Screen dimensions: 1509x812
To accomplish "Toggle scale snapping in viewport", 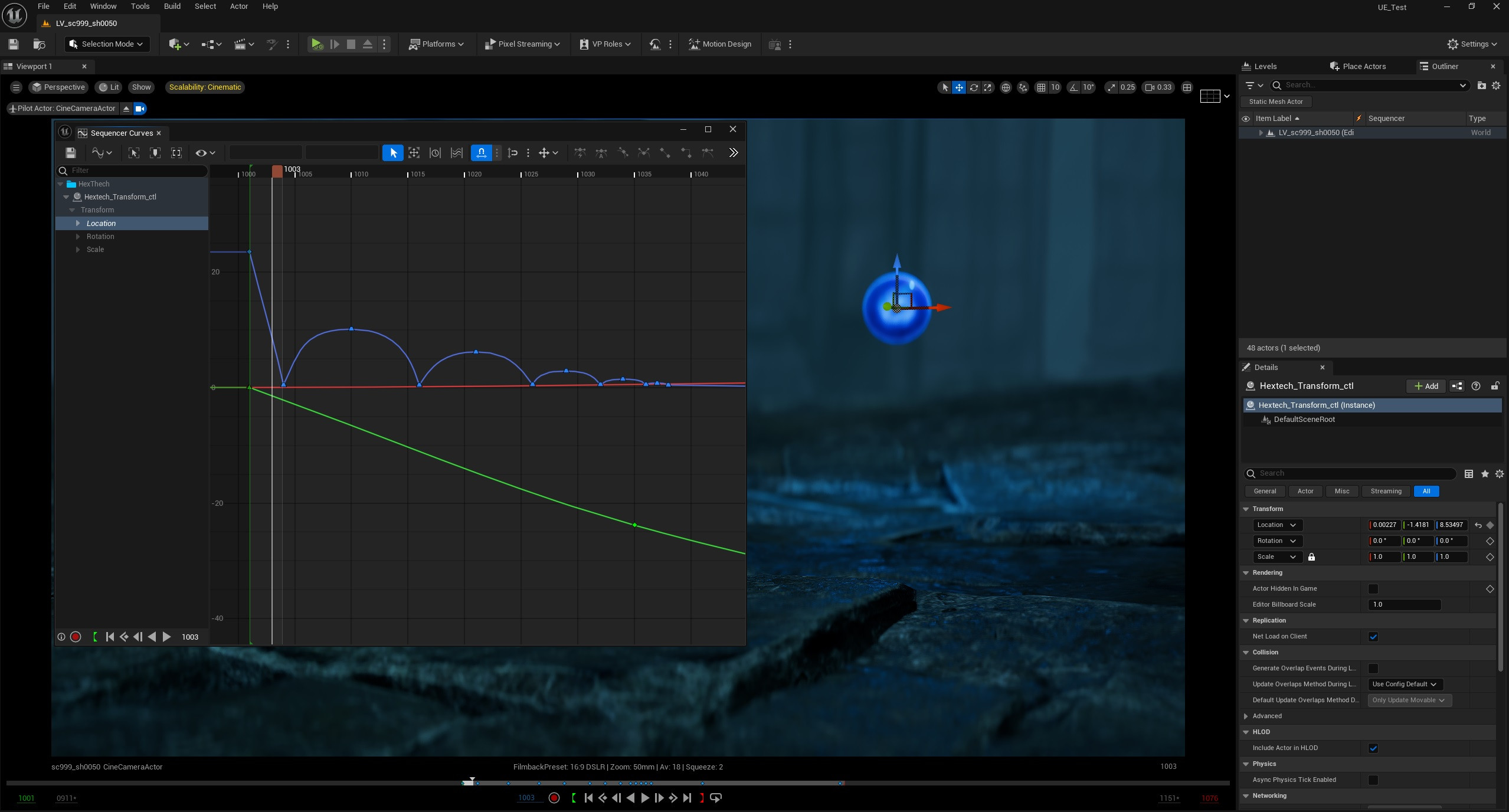I will [1112, 87].
